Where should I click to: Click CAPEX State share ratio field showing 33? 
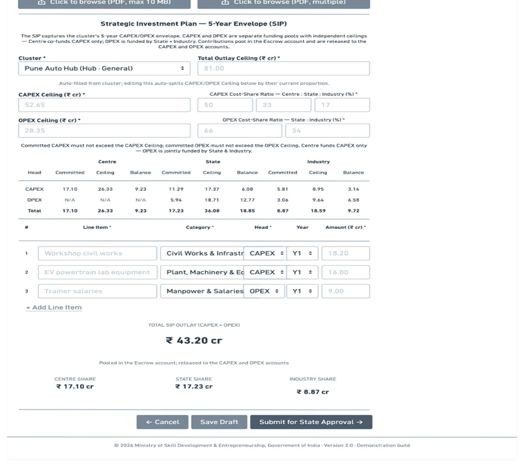coord(284,105)
